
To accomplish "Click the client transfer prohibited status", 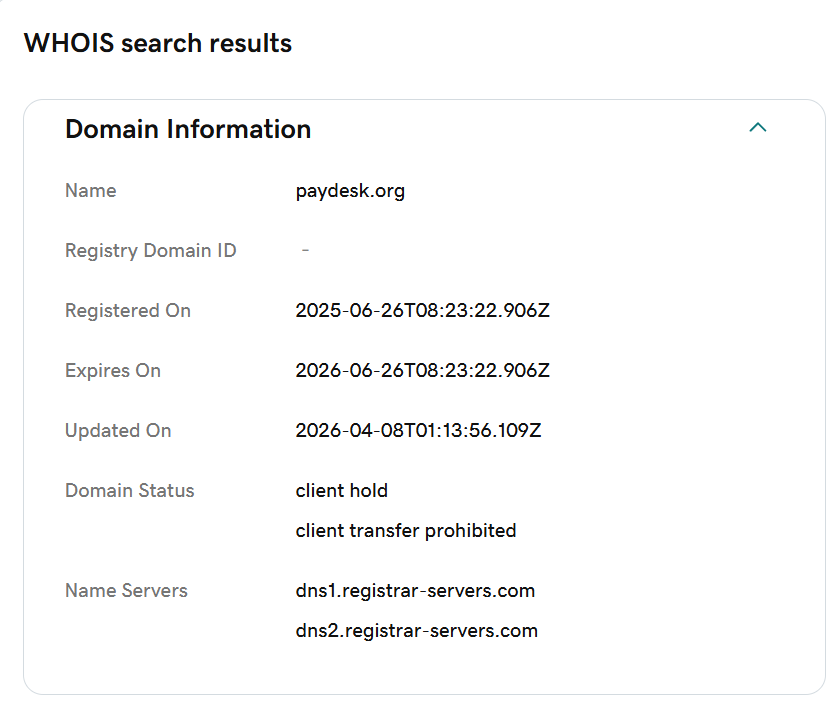I will 406,530.
